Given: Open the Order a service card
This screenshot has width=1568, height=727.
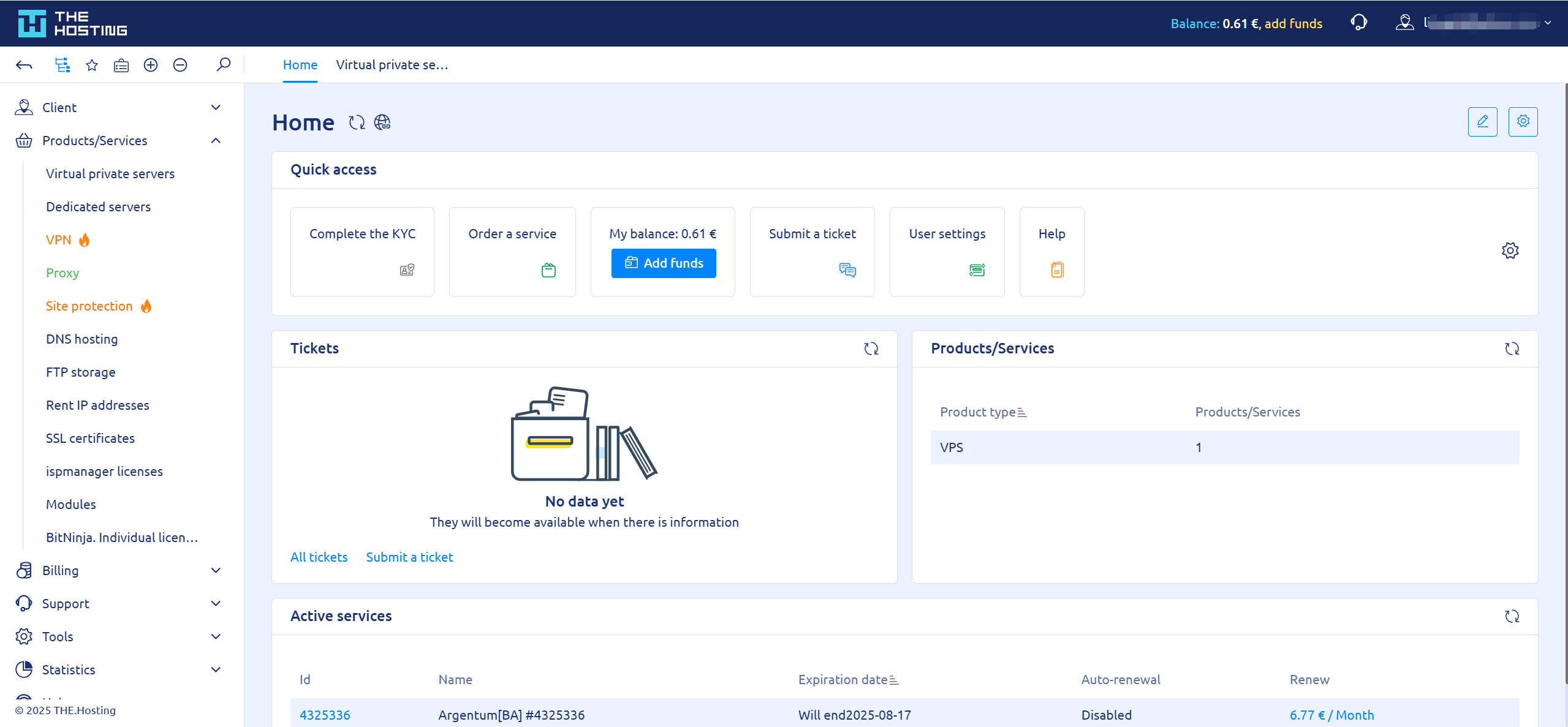Looking at the screenshot, I should tap(512, 252).
